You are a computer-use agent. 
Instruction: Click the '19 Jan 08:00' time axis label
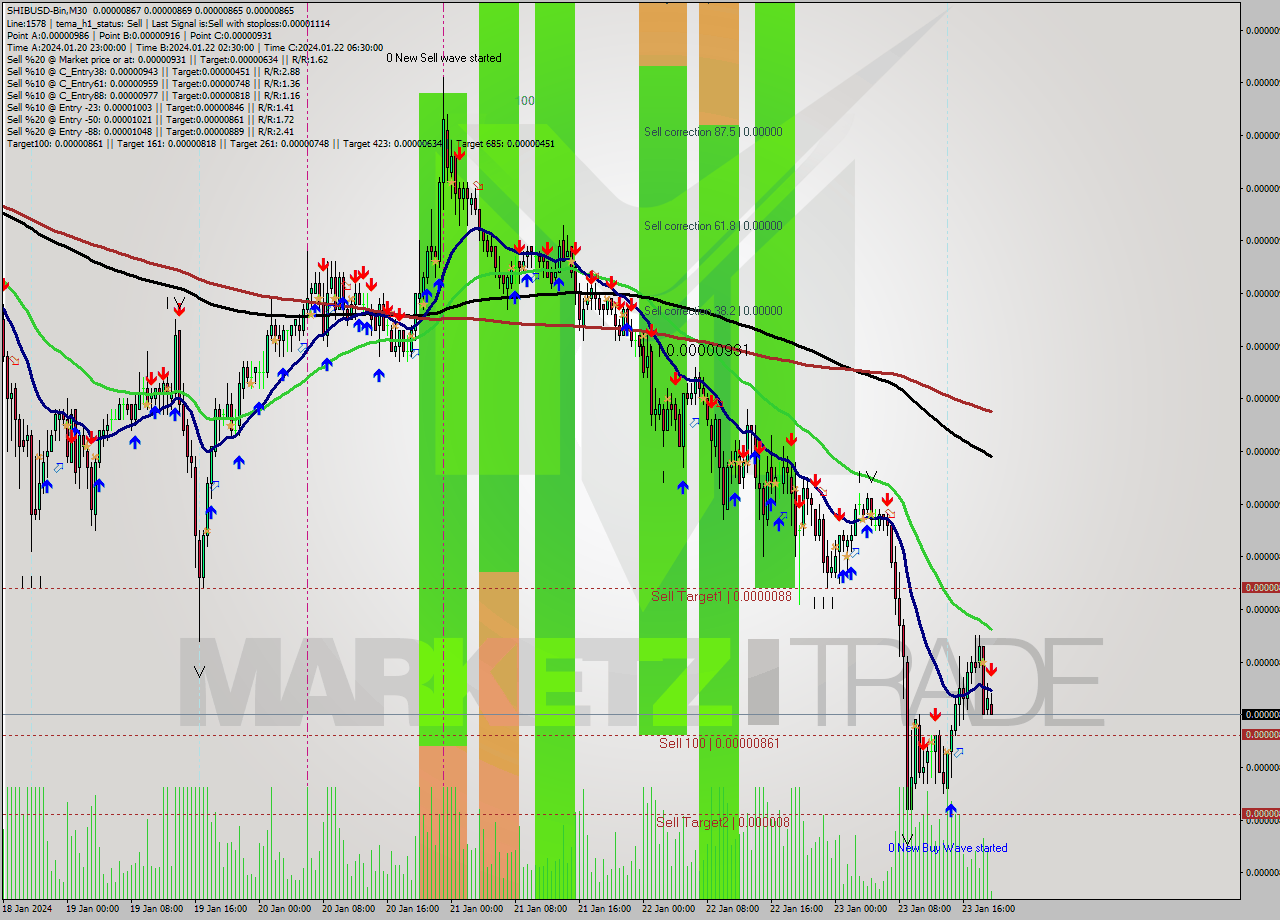coord(156,909)
